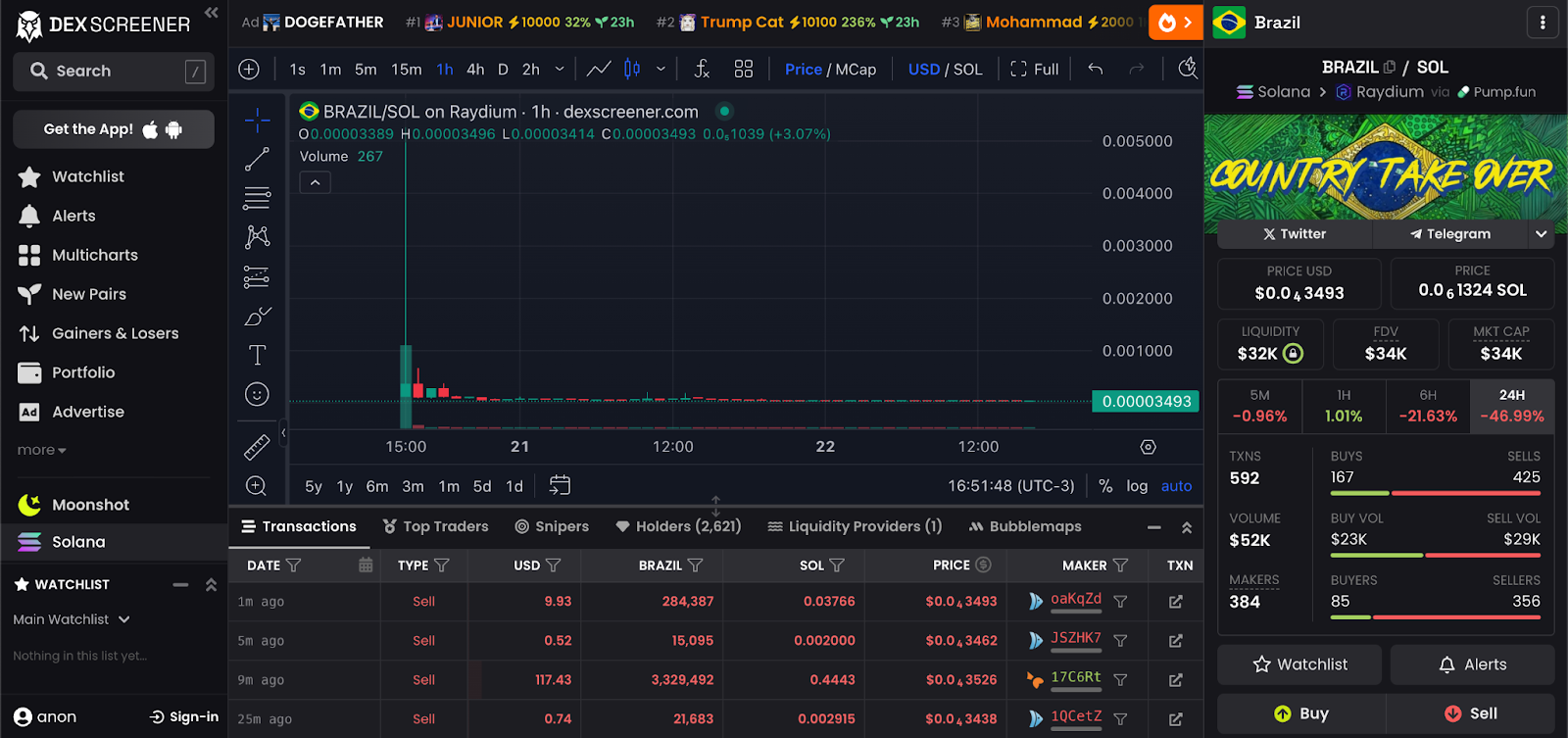Toggle percentage scale on chart

1105,486
